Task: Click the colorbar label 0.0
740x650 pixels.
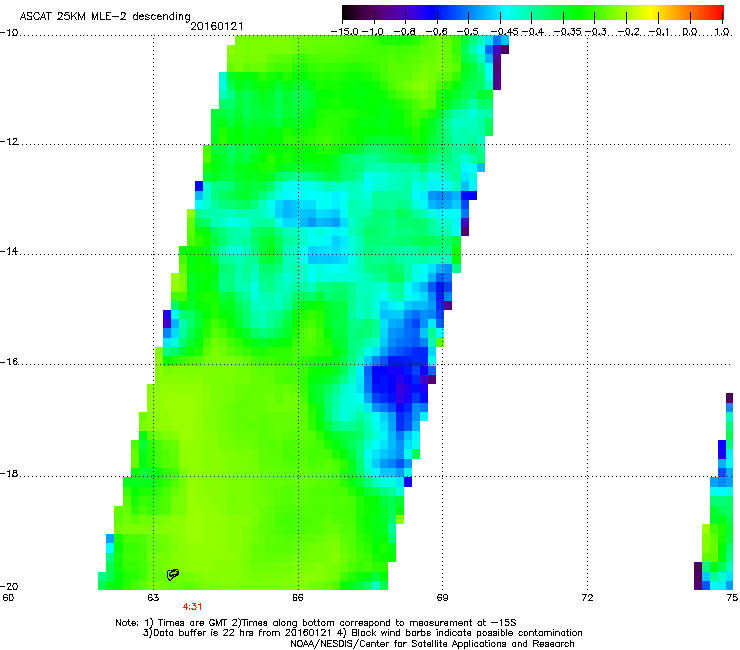Action: pos(690,32)
